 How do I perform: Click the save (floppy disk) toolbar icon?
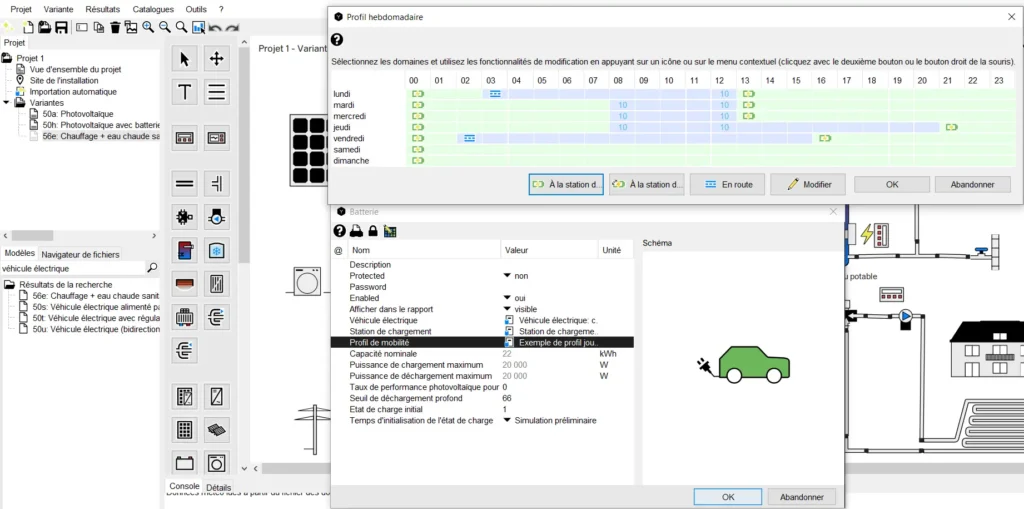coord(62,27)
